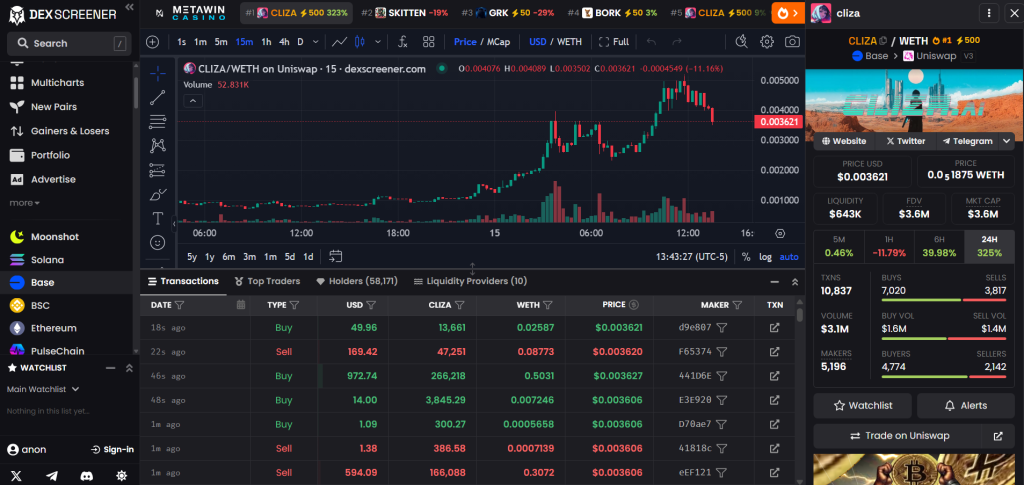The image size is (1024, 485).
Task: Select the crosshair cursor drawing tool
Action: [x=157, y=74]
